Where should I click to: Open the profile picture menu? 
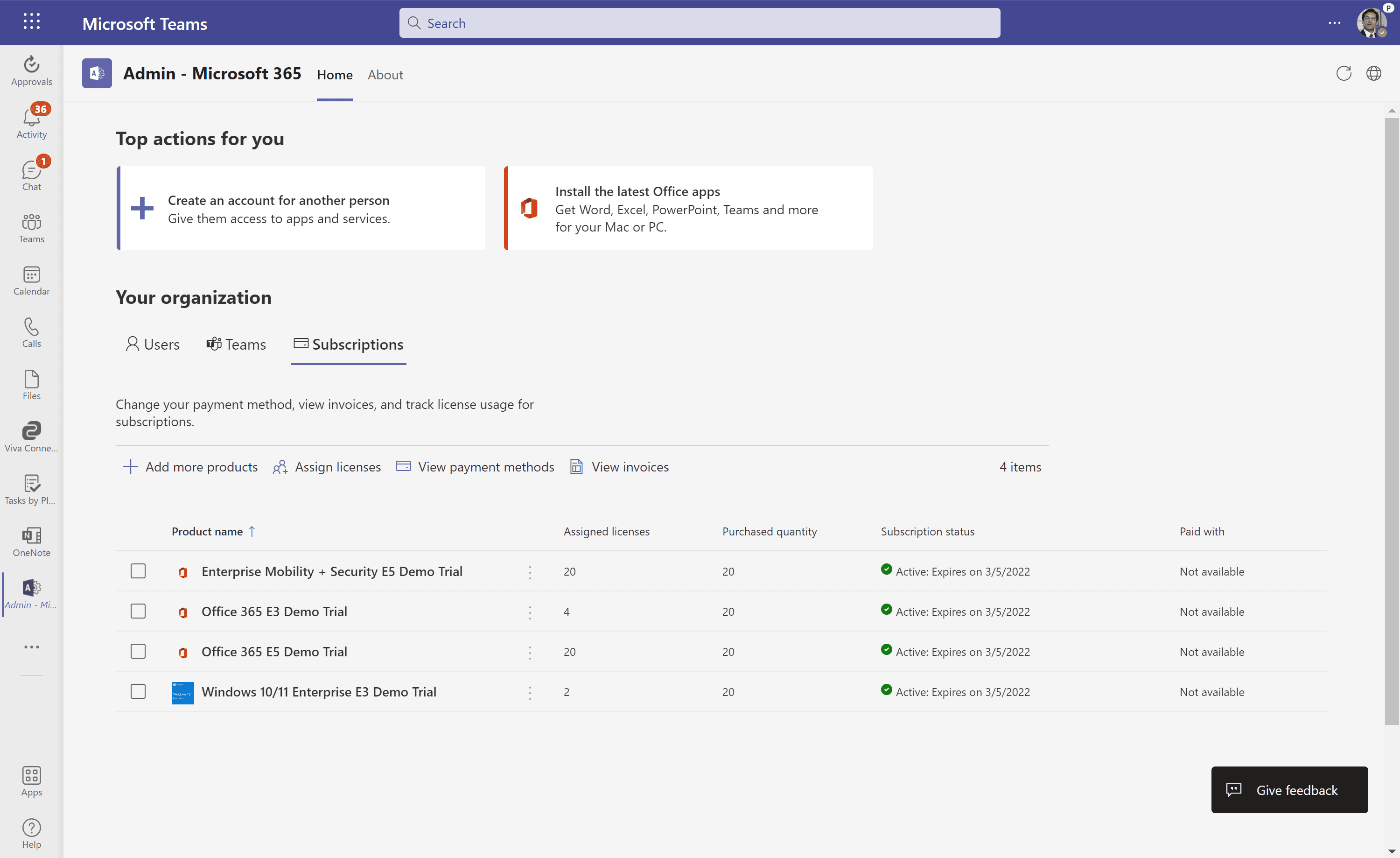[1371, 23]
